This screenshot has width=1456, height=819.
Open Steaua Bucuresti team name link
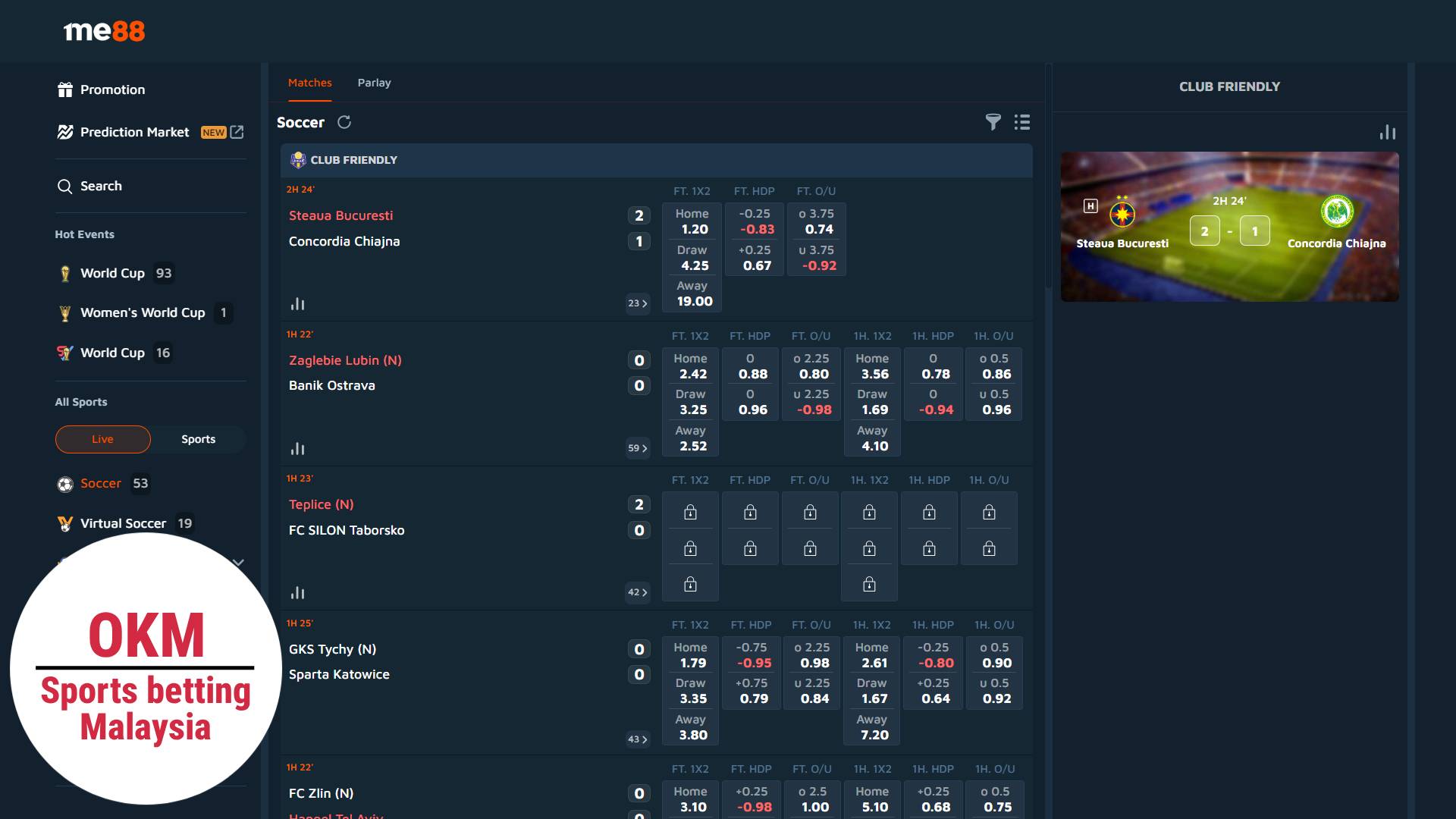[x=340, y=215]
